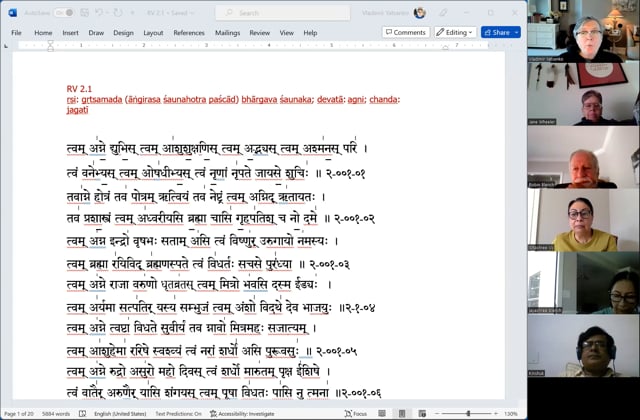
Task: Click the English (United States) language indicator
Action: click(120, 413)
